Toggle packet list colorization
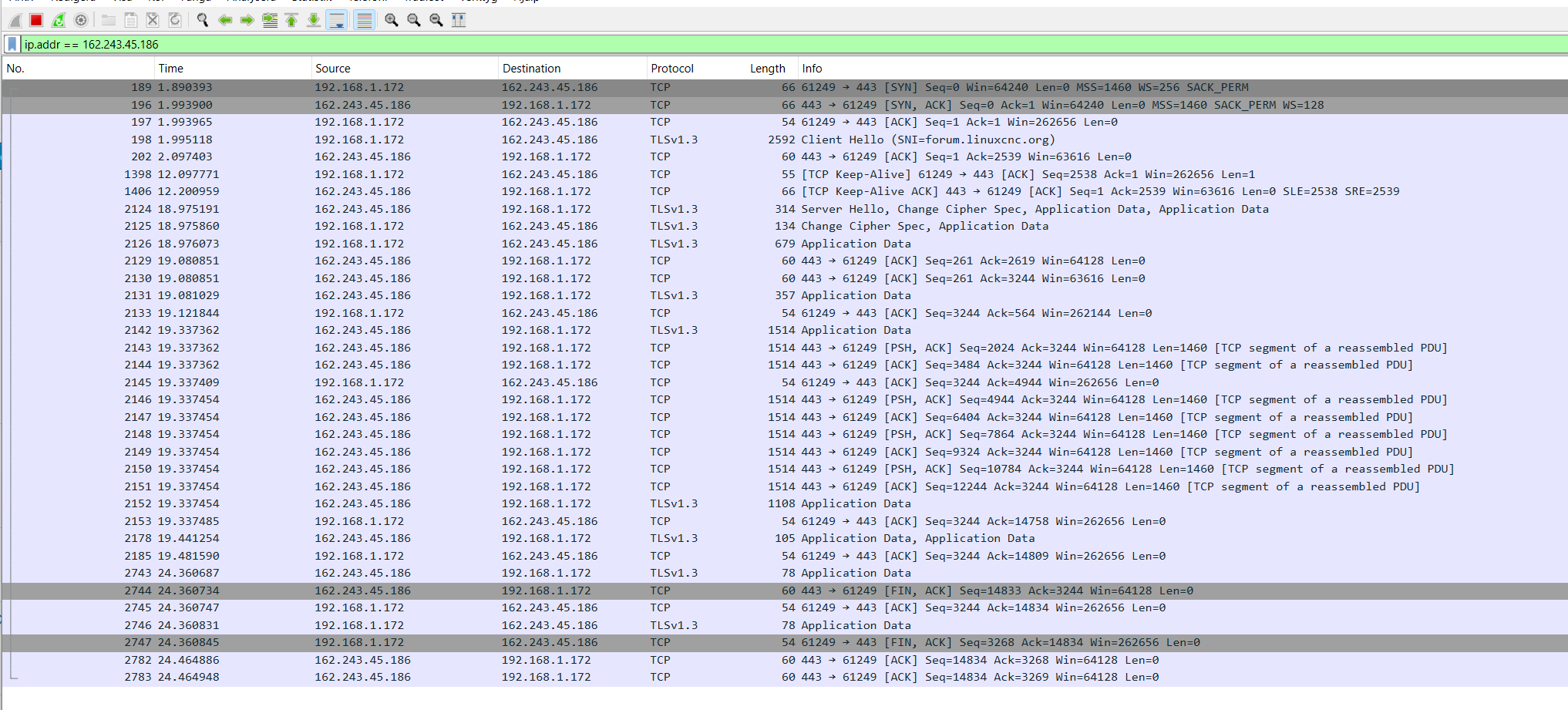The image size is (1568, 710). point(364,20)
